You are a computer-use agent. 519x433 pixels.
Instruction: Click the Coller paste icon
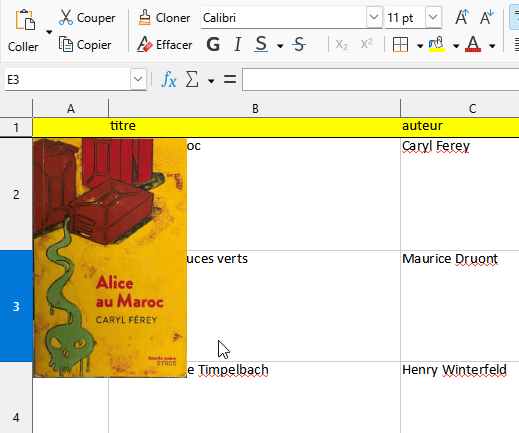(x=25, y=20)
